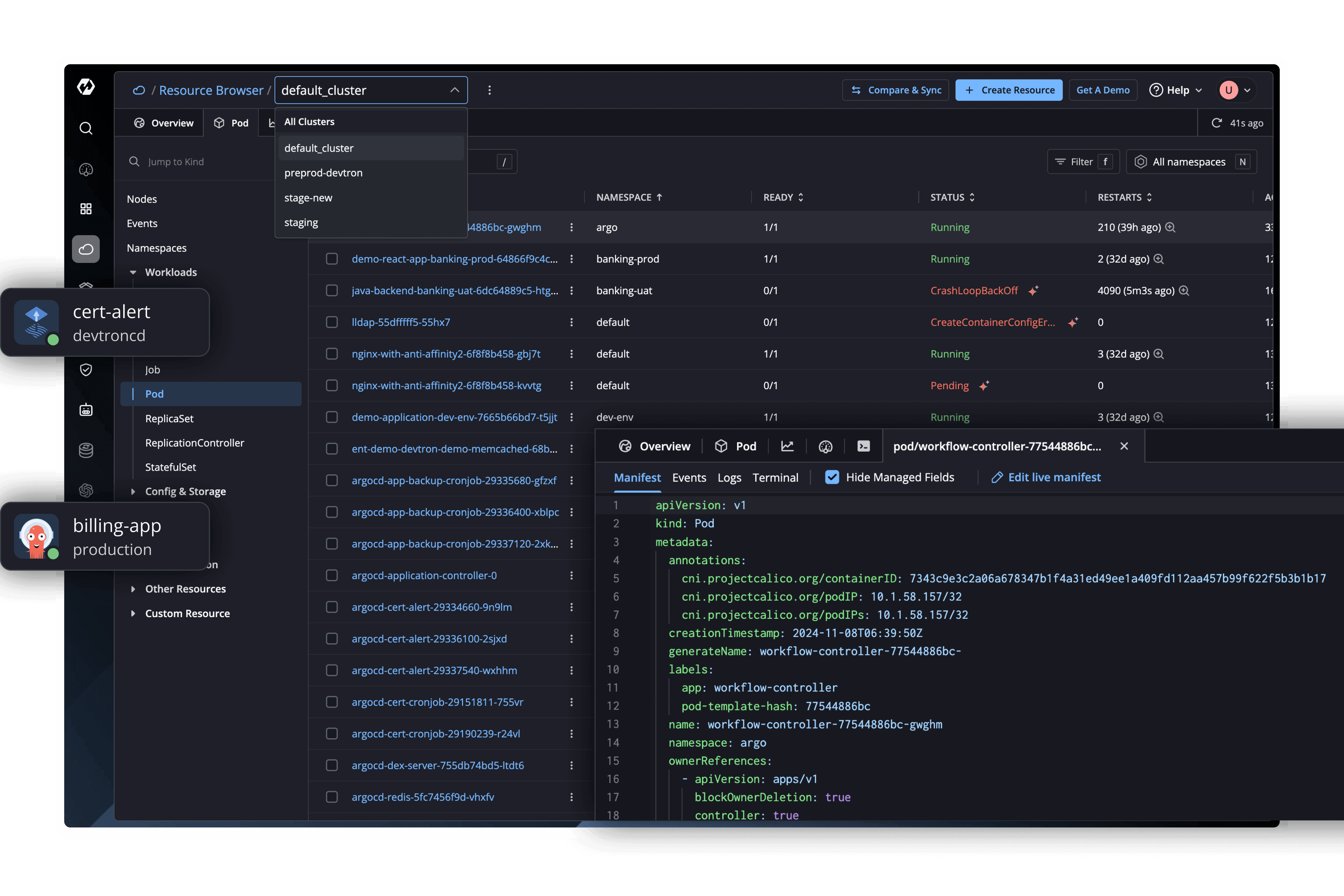1344x896 pixels.
Task: Click the refresh icon next to 41s ago
Action: [1217, 123]
